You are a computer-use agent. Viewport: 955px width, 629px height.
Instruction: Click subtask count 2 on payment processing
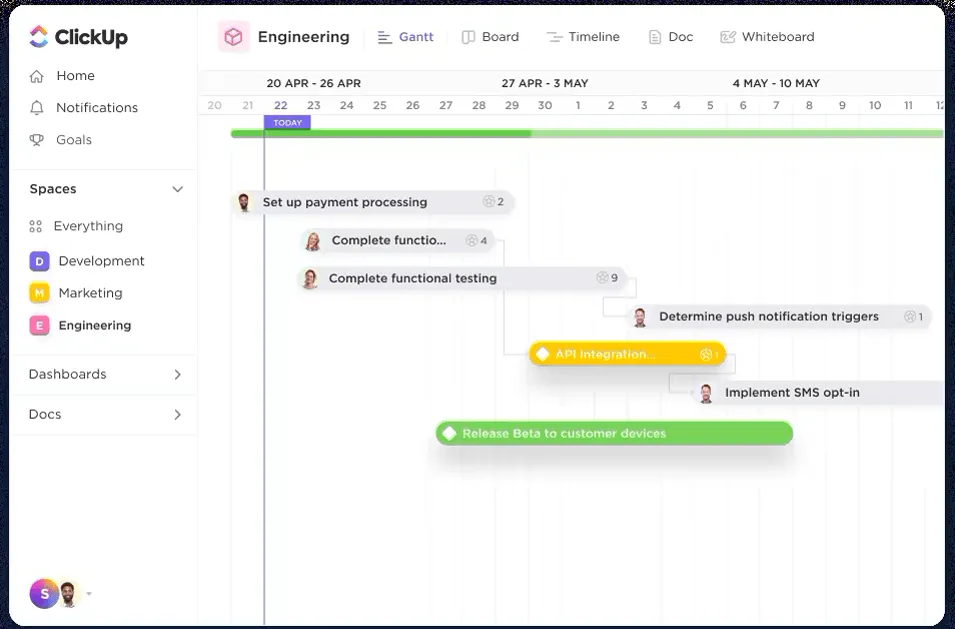(x=494, y=202)
